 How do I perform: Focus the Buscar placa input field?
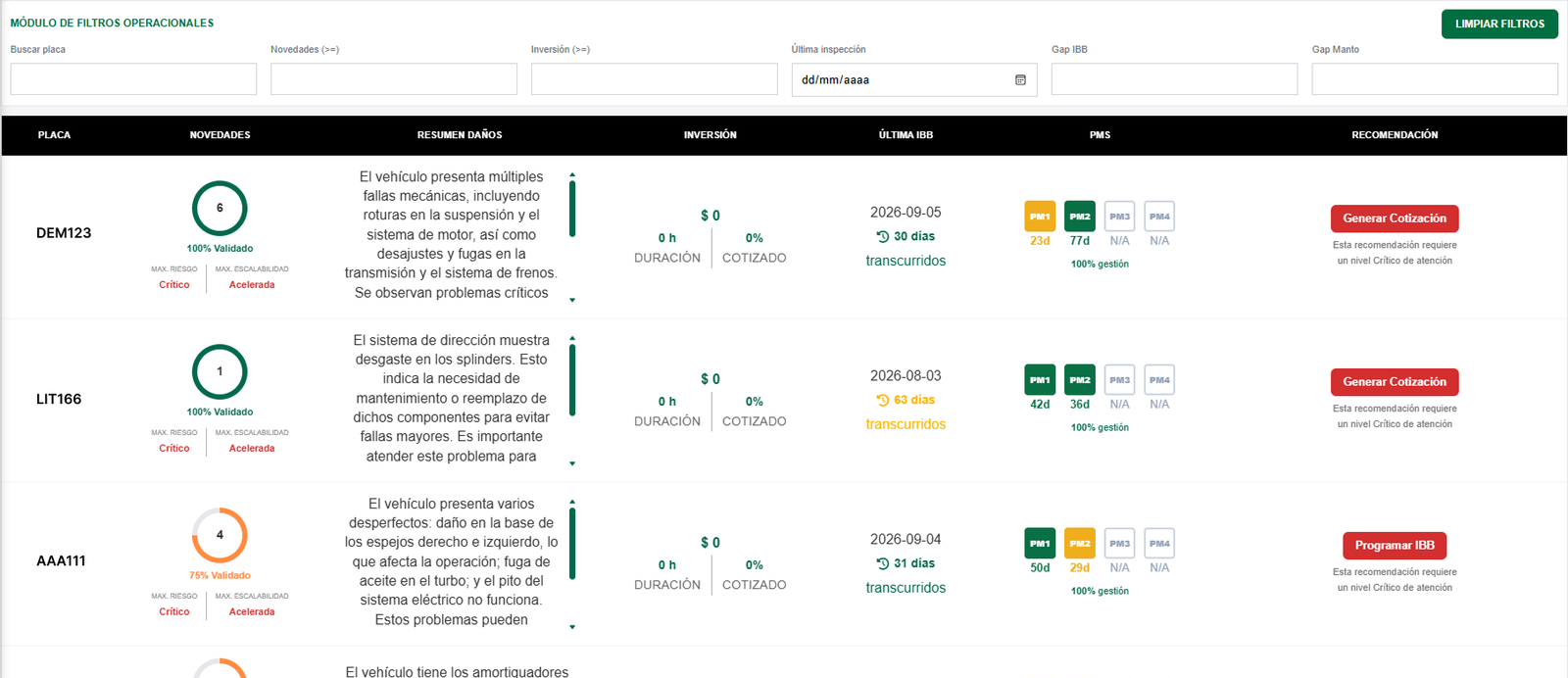coord(133,79)
